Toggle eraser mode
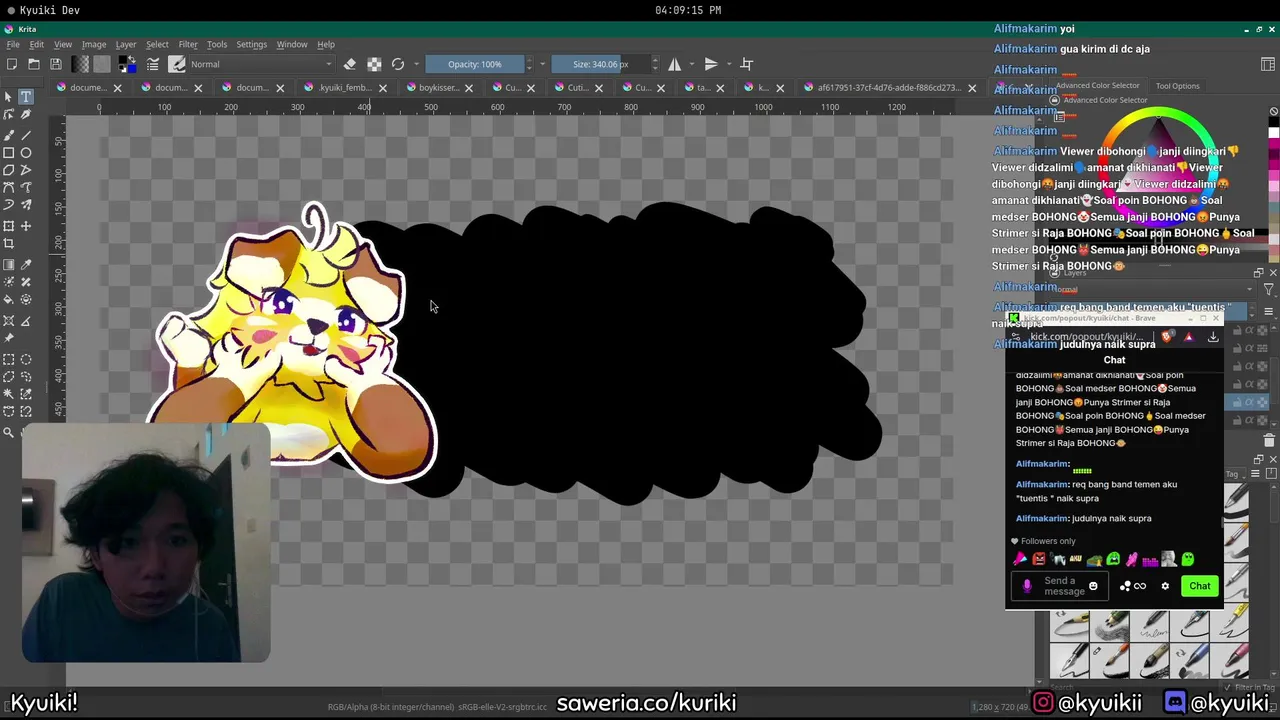 (350, 64)
